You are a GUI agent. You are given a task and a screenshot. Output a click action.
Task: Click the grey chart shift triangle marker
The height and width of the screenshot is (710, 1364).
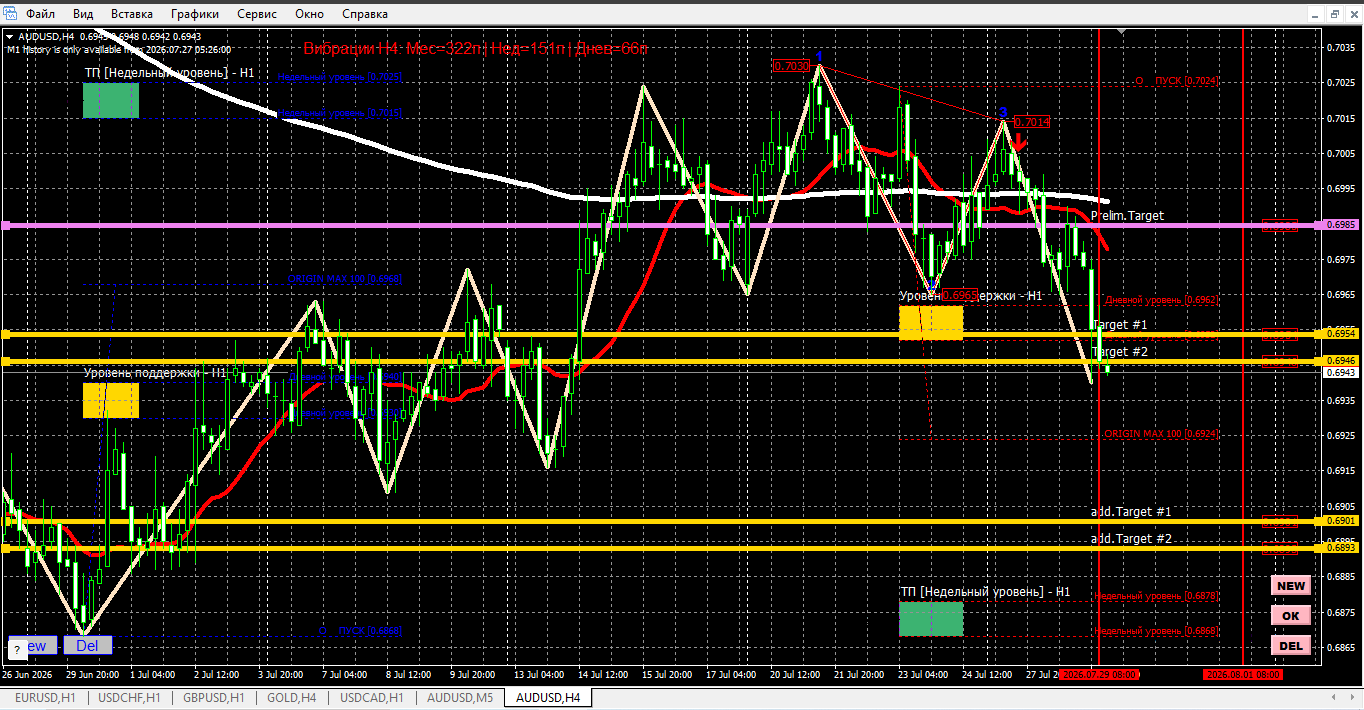click(1121, 32)
